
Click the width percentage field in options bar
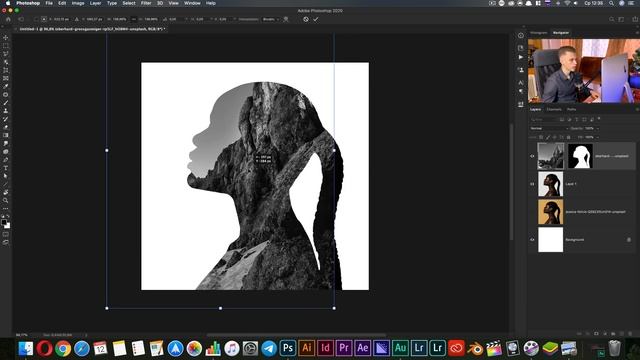pyautogui.click(x=119, y=19)
